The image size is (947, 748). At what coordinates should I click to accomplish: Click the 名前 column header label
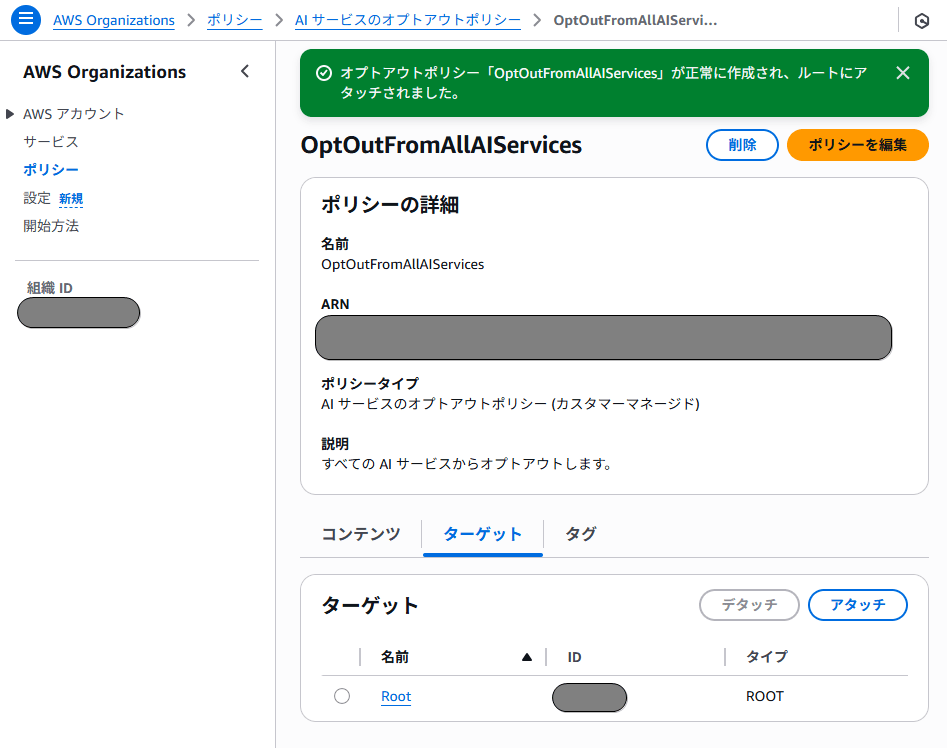tap(395, 657)
